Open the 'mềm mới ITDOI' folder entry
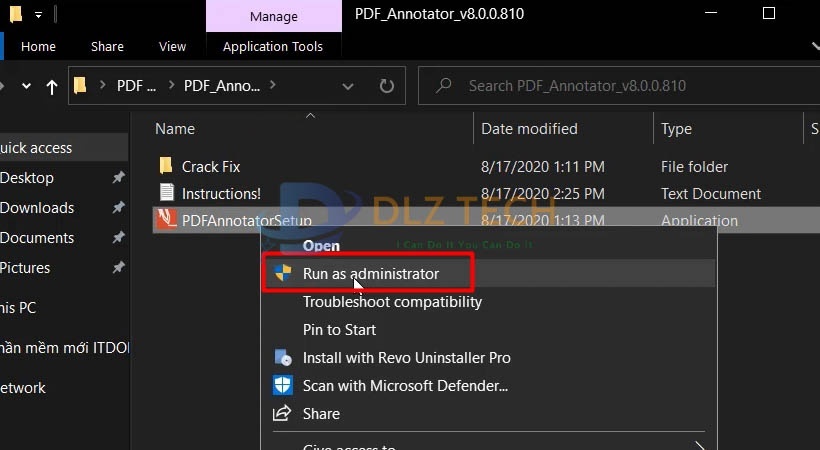820x450 pixels. (x=64, y=348)
